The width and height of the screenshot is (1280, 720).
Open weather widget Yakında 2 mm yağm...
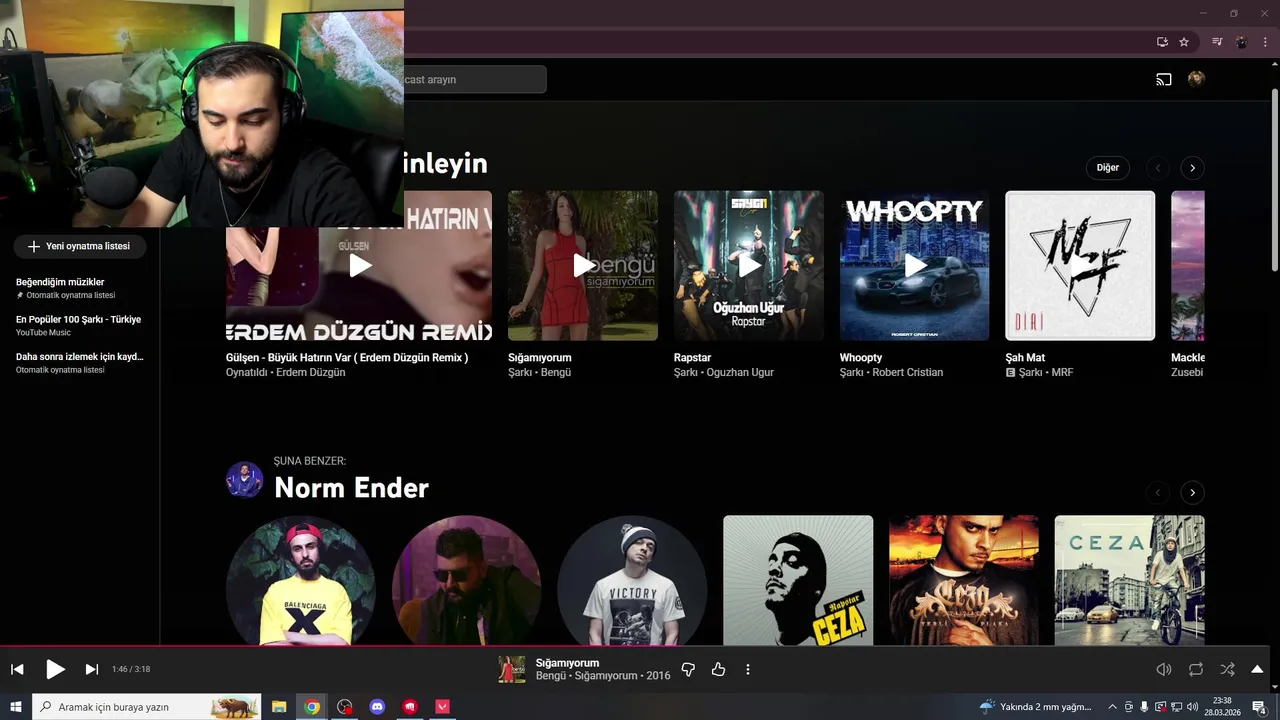click(x=1035, y=707)
